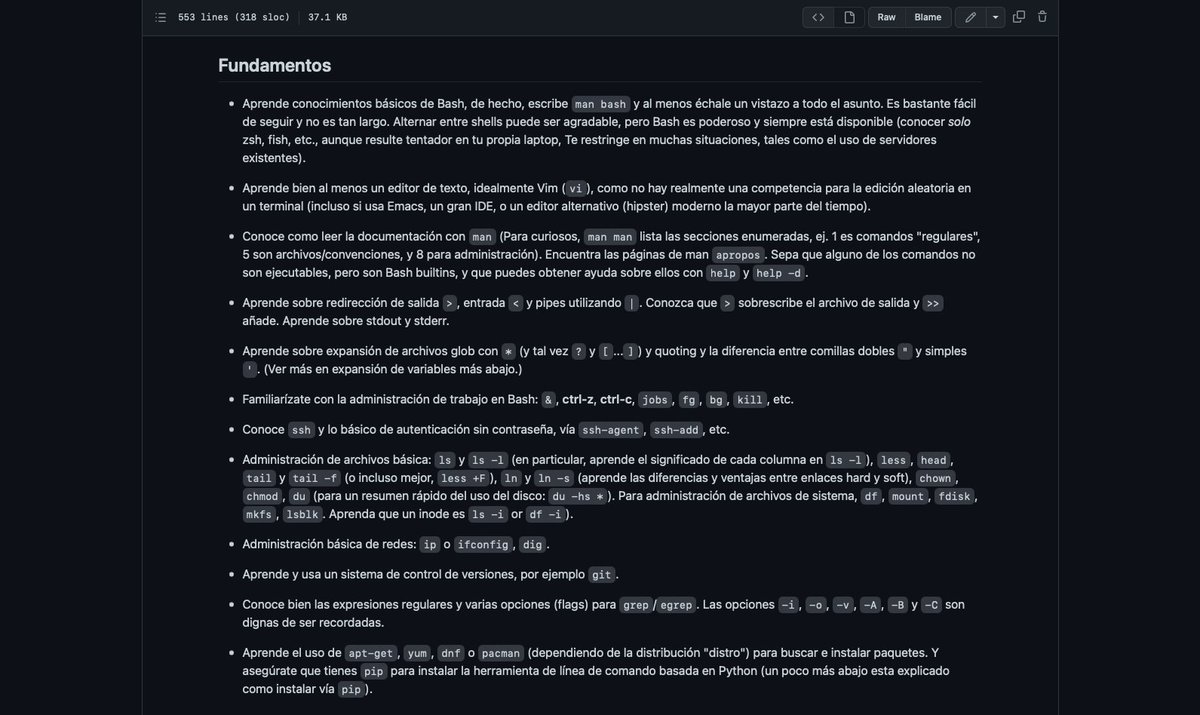Click the "37.1 KB" file size text
The image size is (1200, 715).
tap(328, 17)
